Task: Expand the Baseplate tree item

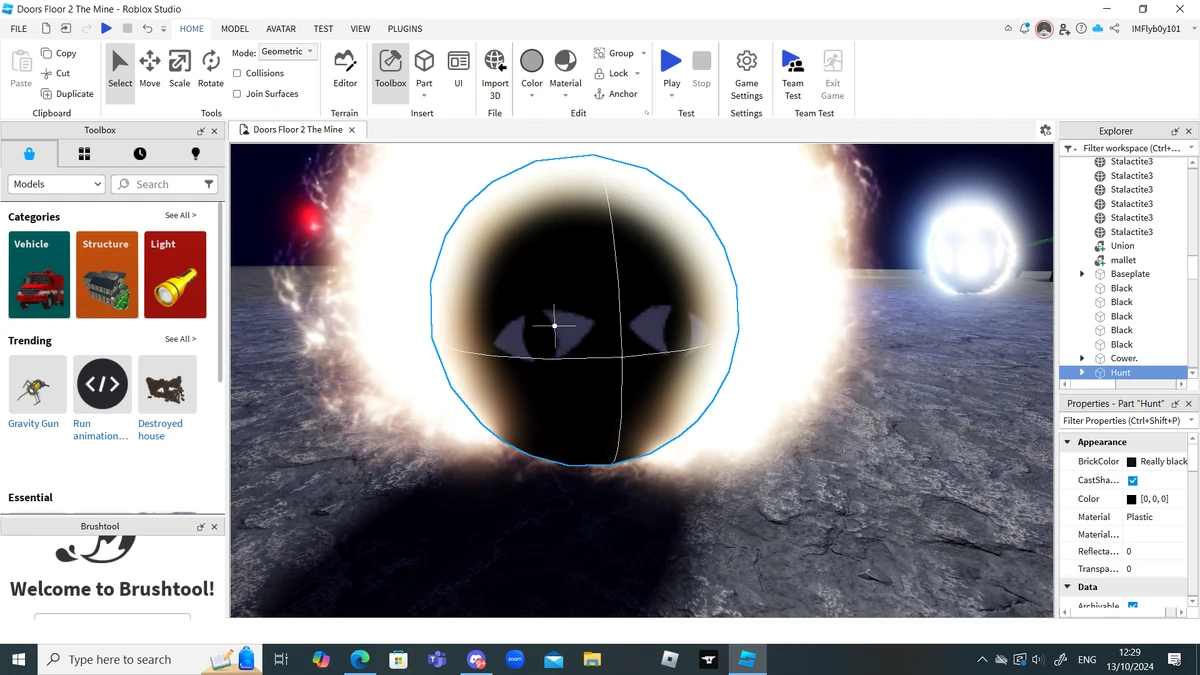Action: (x=1082, y=274)
